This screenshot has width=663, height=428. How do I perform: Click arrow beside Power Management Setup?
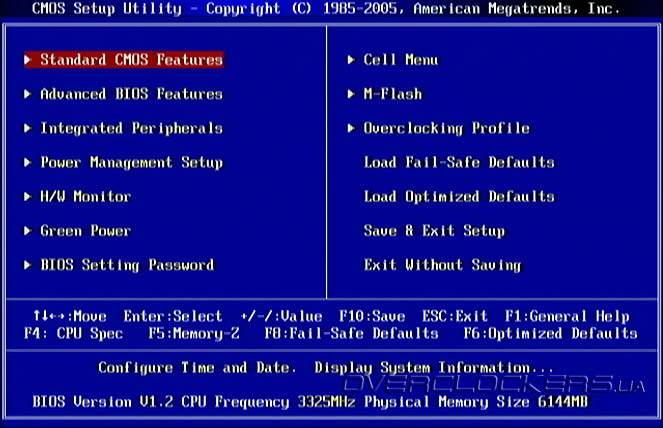click(28, 162)
